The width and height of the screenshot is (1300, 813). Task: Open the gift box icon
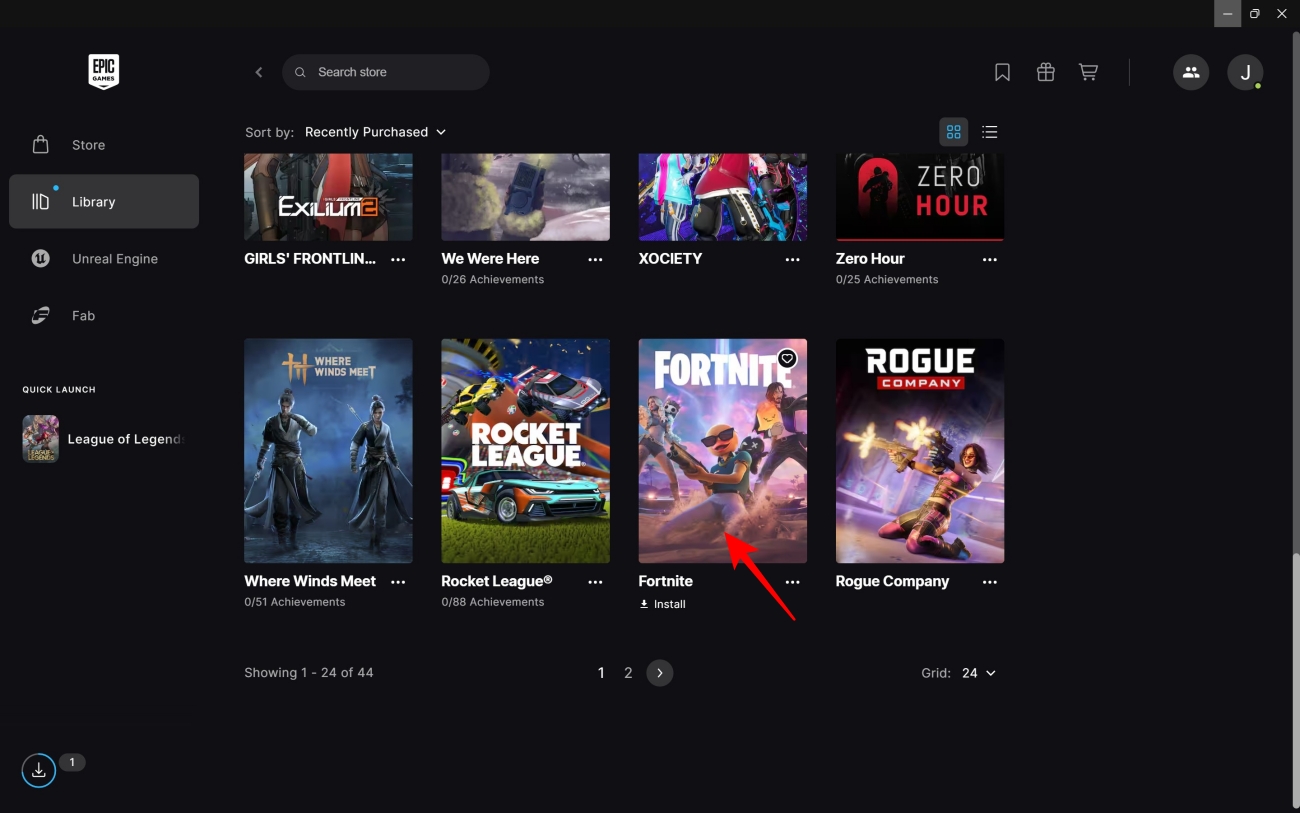[x=1045, y=72]
